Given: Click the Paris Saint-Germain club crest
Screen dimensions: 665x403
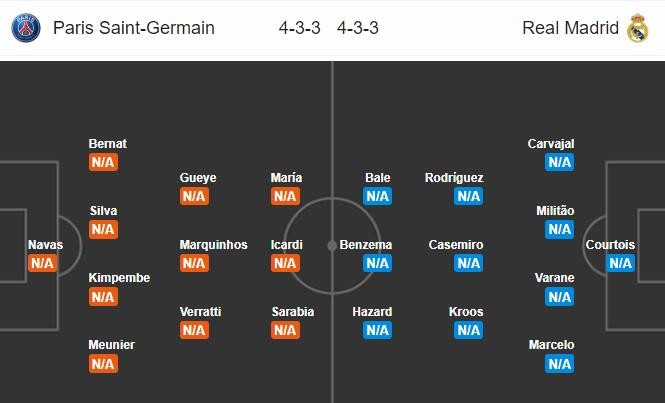Looking at the screenshot, I should (x=26, y=28).
